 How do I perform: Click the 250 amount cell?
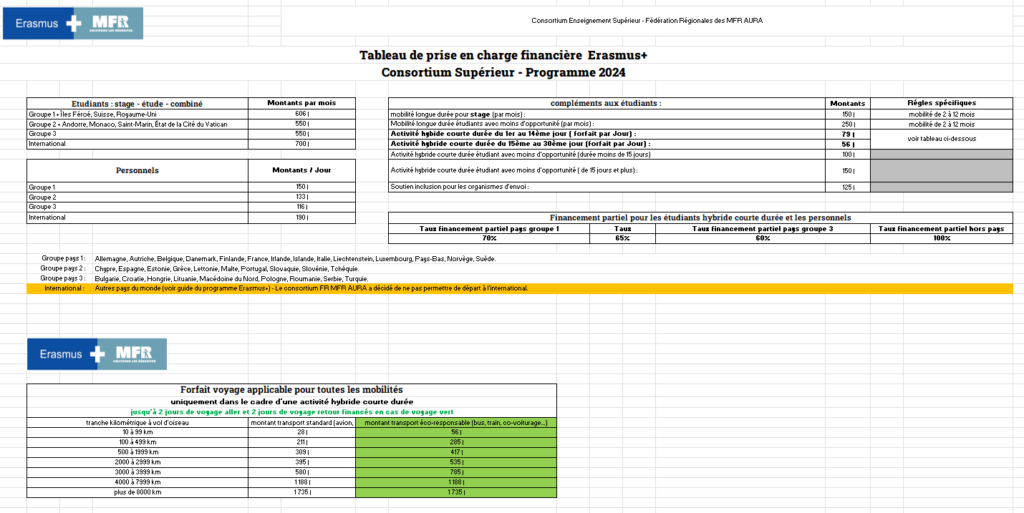click(x=848, y=124)
